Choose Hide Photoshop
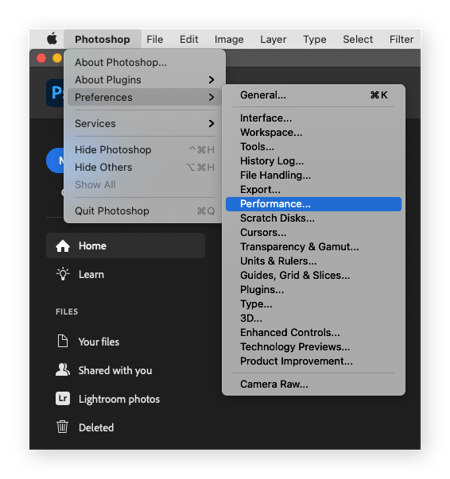Viewport: 450px width, 479px height. point(144,150)
